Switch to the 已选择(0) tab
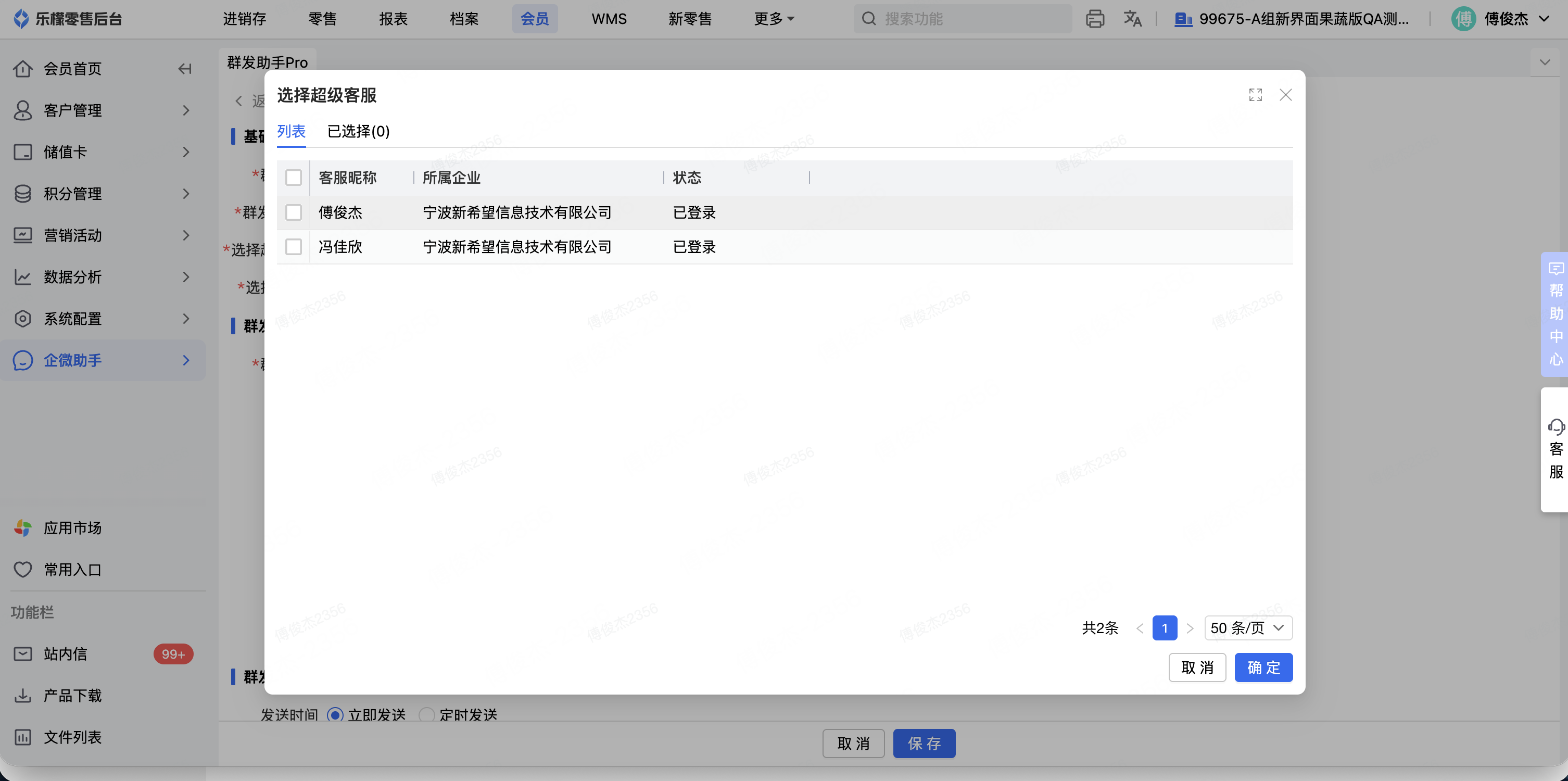 pyautogui.click(x=359, y=132)
